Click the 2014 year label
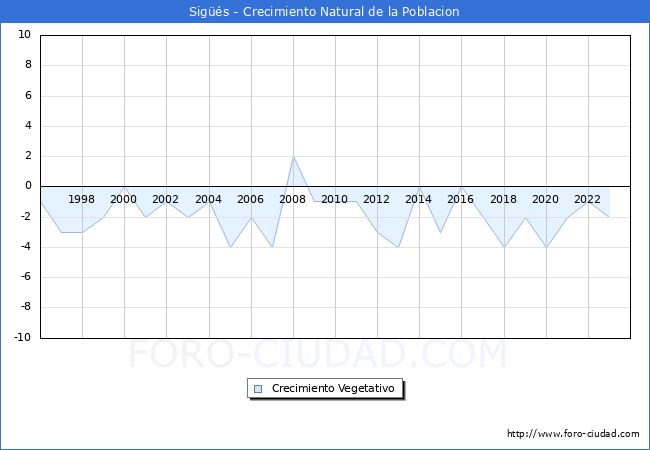The image size is (650, 450). (418, 199)
